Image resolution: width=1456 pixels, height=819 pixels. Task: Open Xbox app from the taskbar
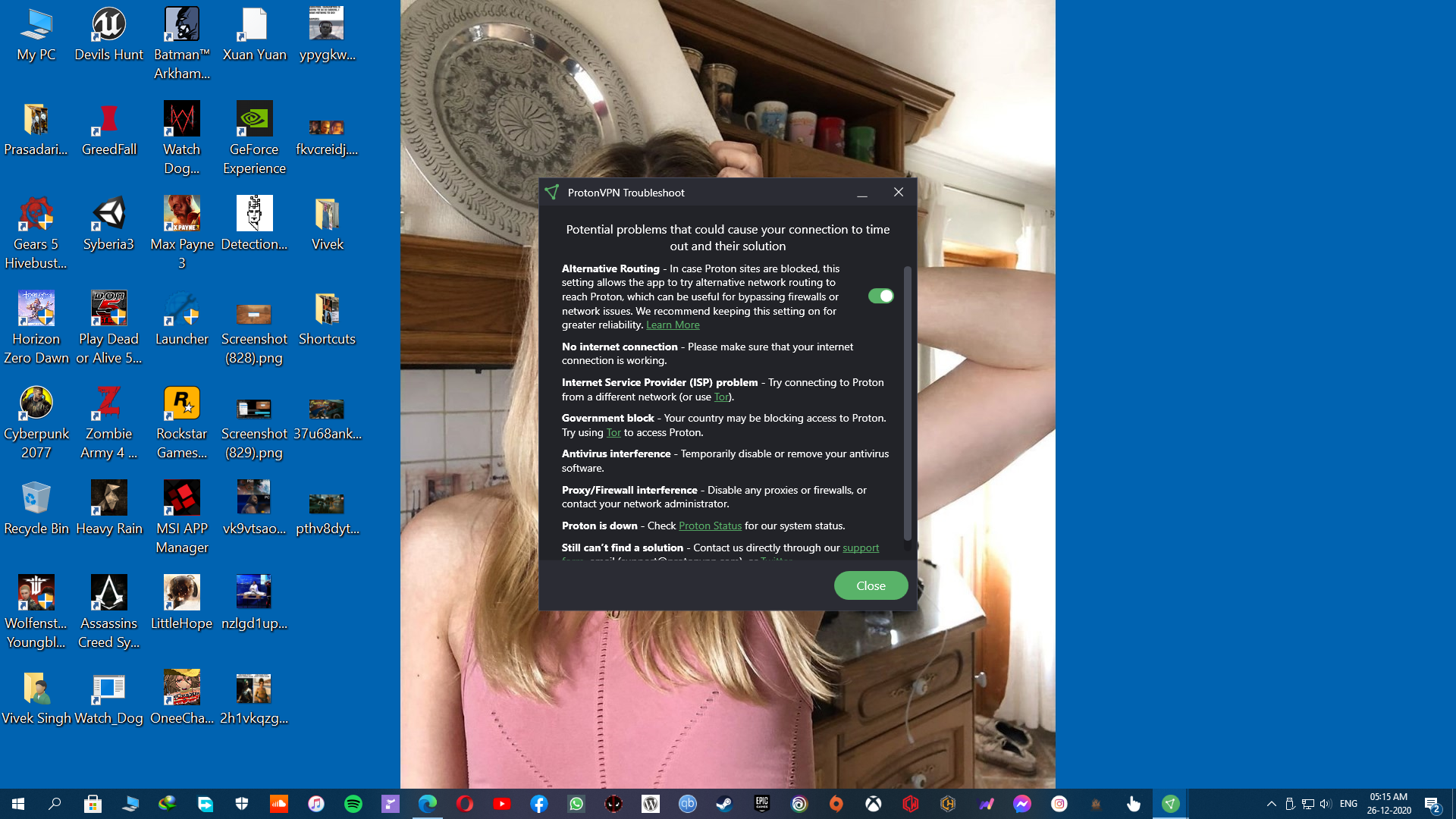tap(874, 804)
